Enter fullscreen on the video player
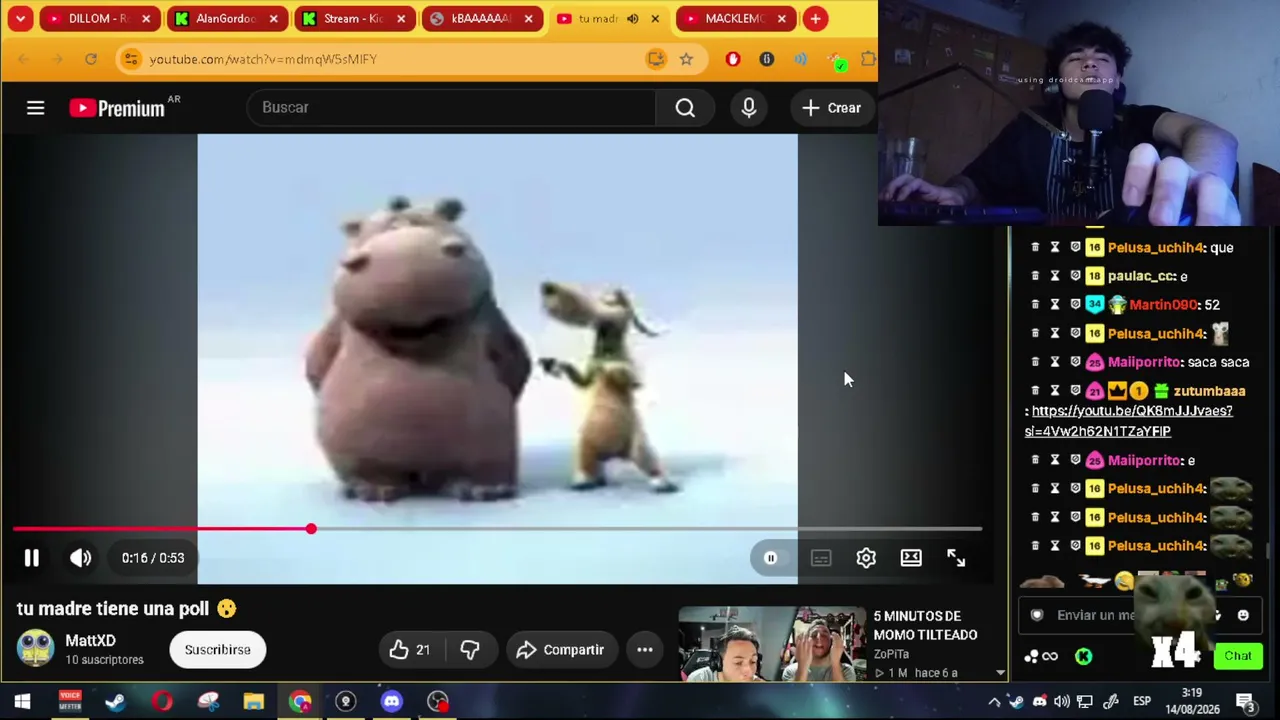This screenshot has width=1280, height=720. (x=956, y=558)
